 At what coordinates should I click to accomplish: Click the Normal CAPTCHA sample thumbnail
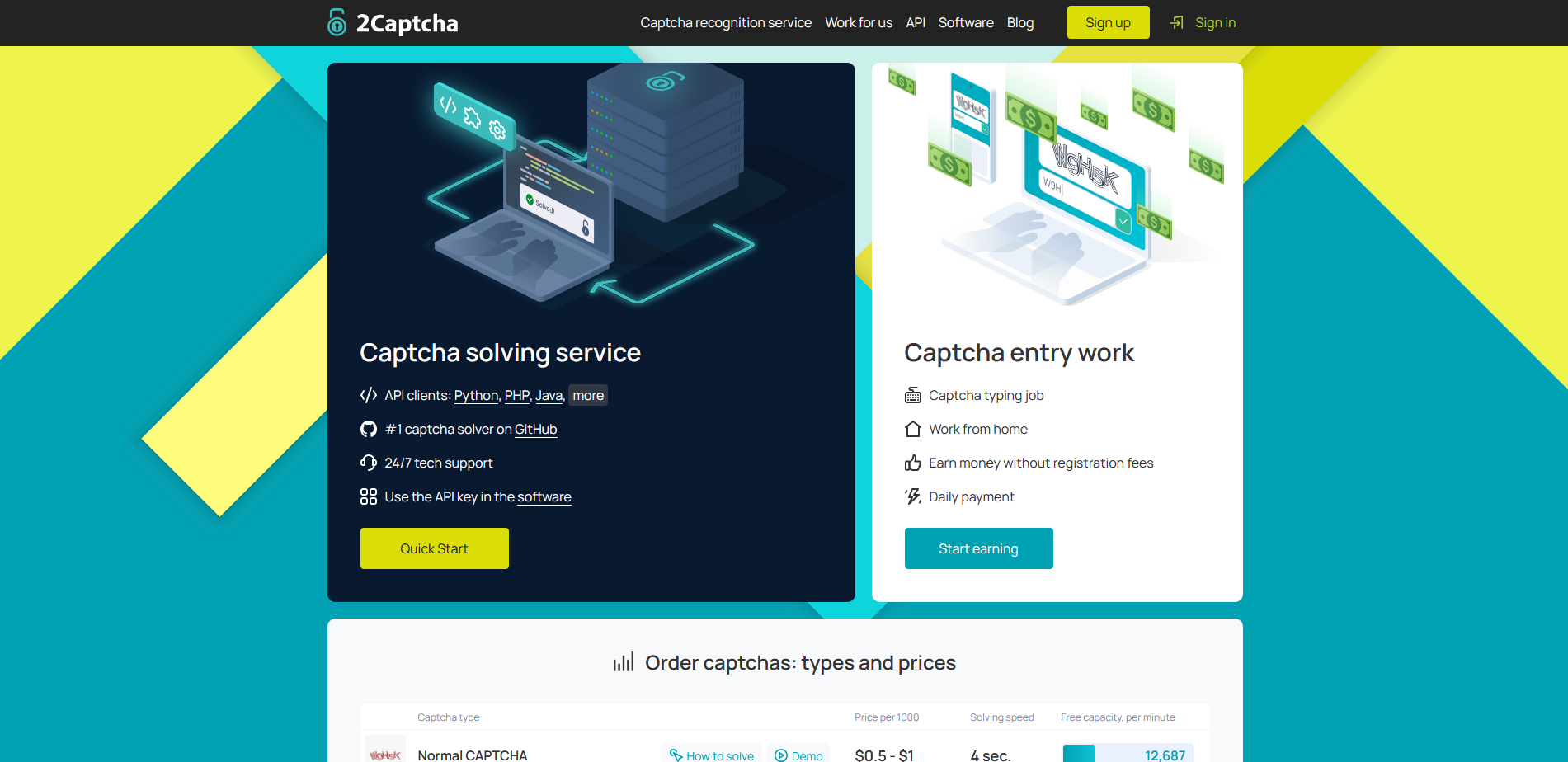(384, 754)
